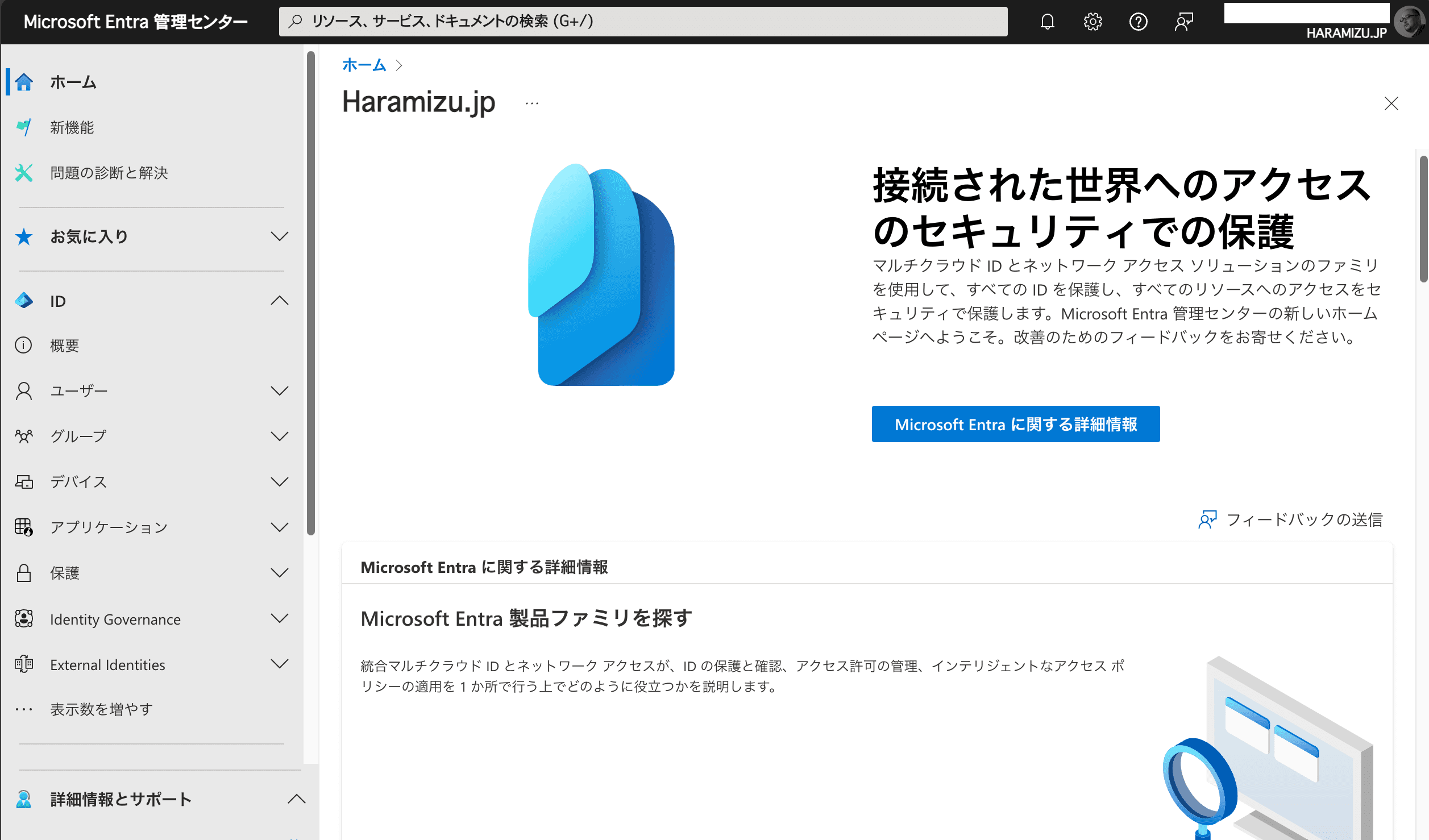The image size is (1429, 840).
Task: Click the sidebar vertical scrollbar
Action: (311, 293)
